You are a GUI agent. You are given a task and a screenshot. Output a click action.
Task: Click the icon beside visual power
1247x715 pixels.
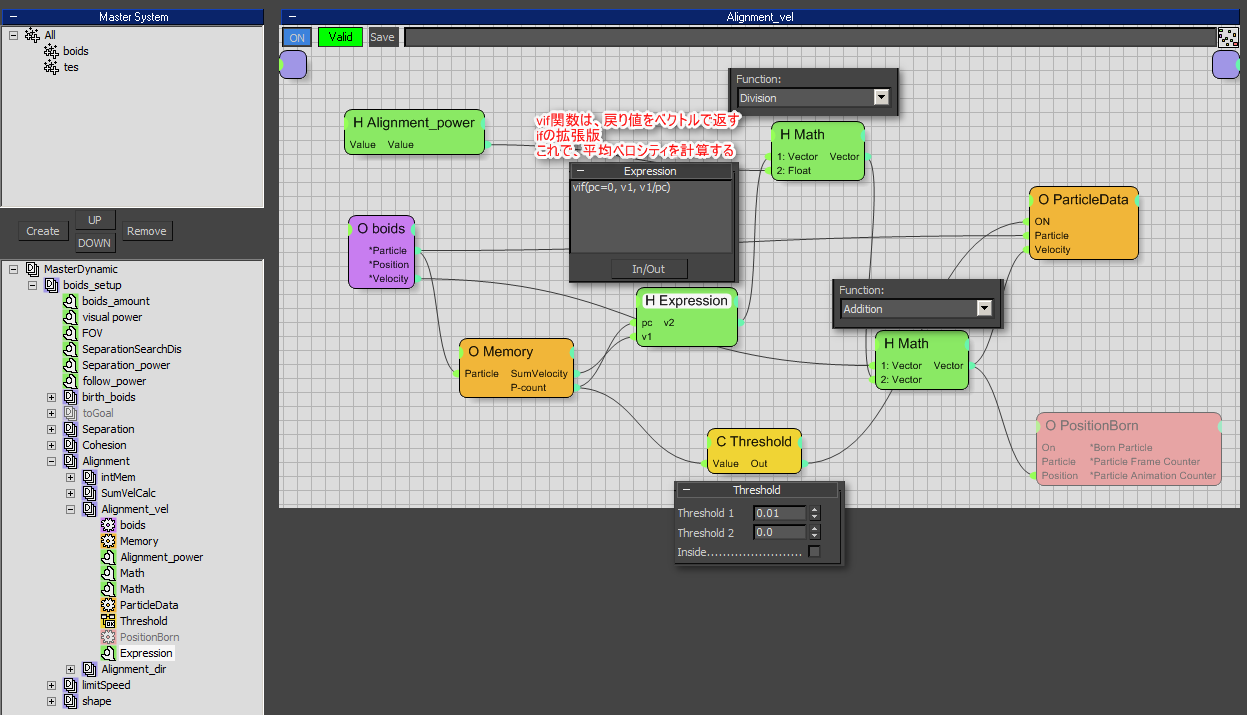click(x=71, y=317)
